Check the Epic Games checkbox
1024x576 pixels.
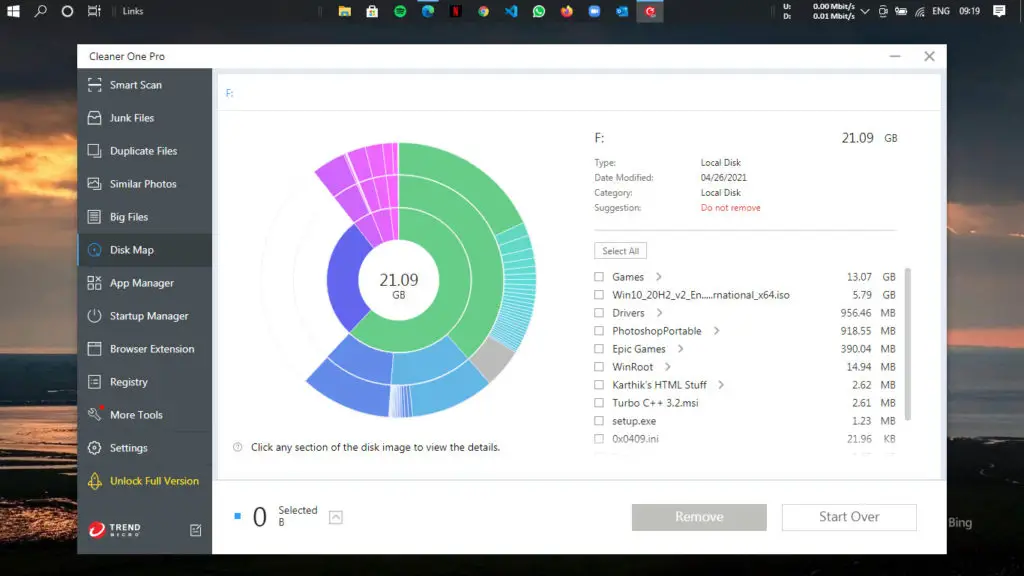[599, 349]
